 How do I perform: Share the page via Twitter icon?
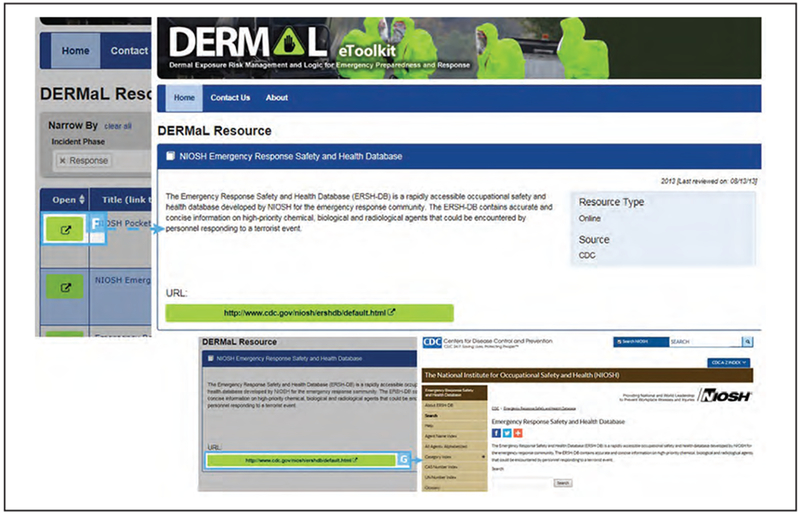(506, 433)
